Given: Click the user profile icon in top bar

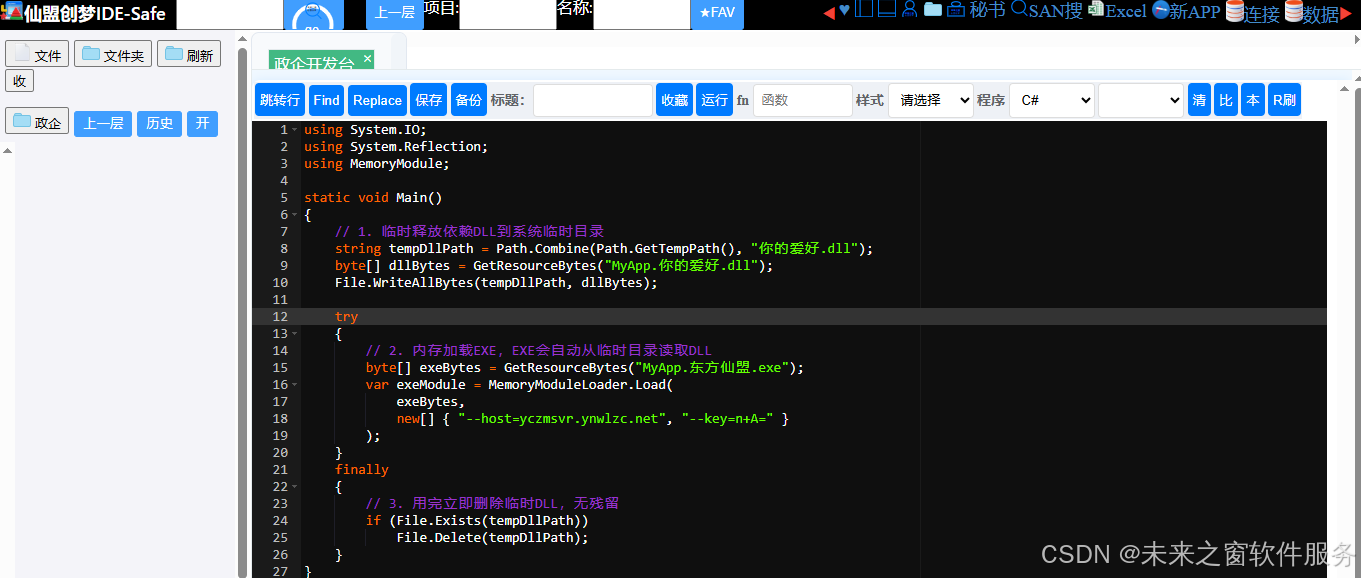Looking at the screenshot, I should pyautogui.click(x=909, y=10).
